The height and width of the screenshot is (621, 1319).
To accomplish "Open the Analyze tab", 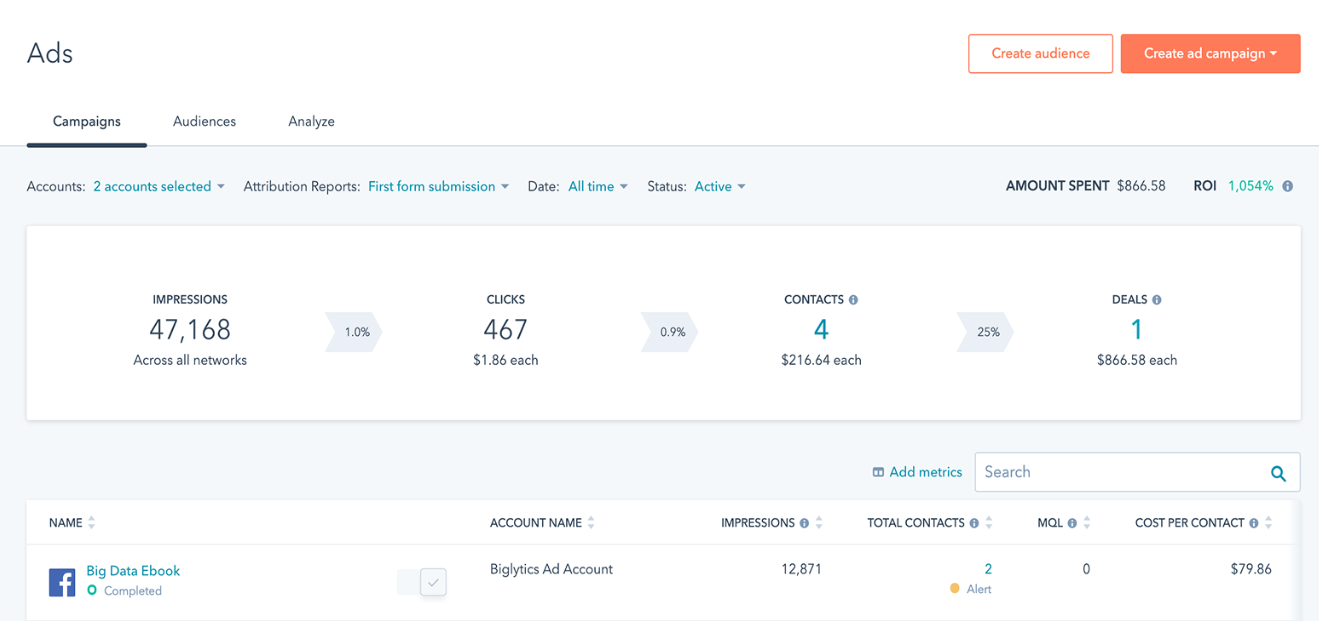I will pos(311,122).
